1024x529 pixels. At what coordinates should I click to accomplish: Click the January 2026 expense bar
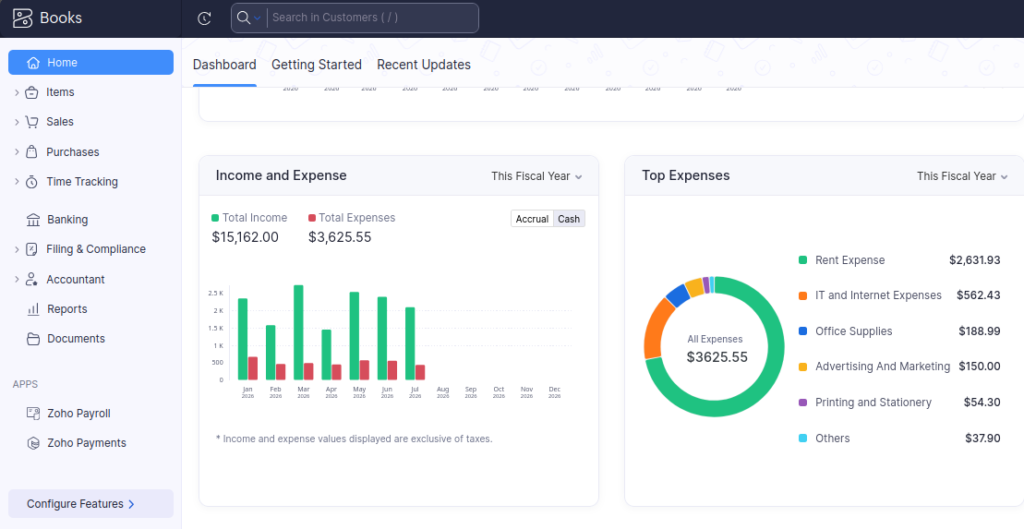coord(253,368)
